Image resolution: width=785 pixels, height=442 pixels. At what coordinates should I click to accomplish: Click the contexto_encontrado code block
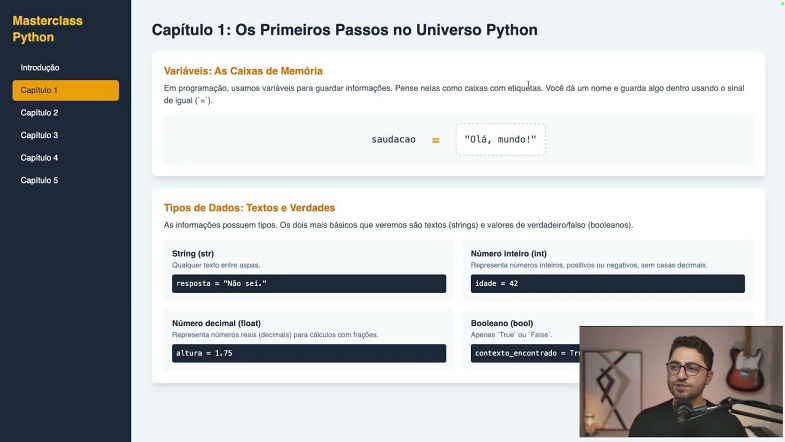523,353
